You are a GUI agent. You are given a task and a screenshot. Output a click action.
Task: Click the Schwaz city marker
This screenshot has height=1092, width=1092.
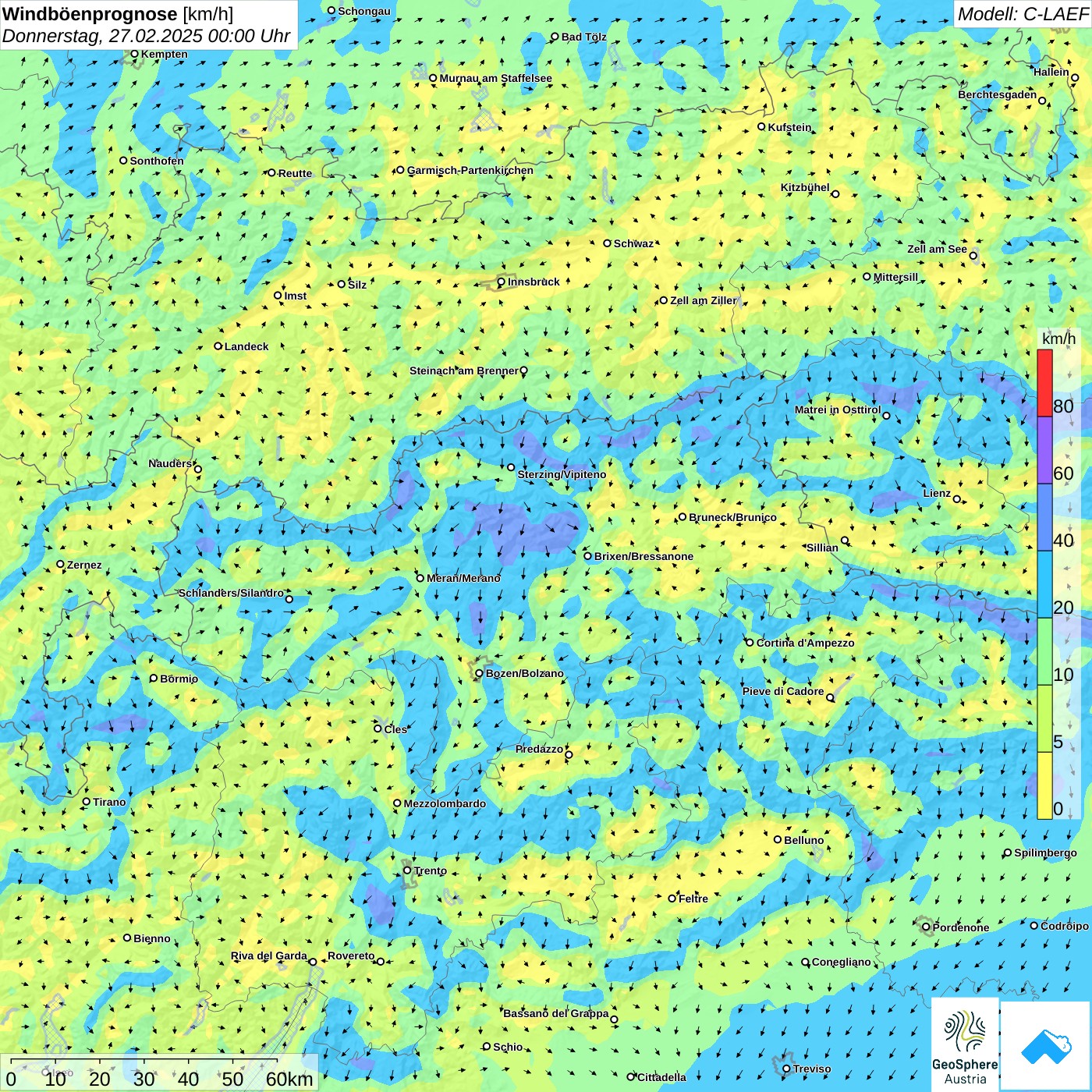tap(608, 243)
